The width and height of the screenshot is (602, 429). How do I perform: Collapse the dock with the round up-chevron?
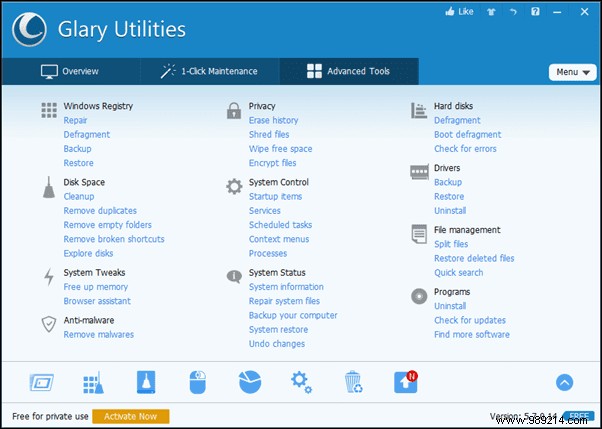click(x=564, y=383)
